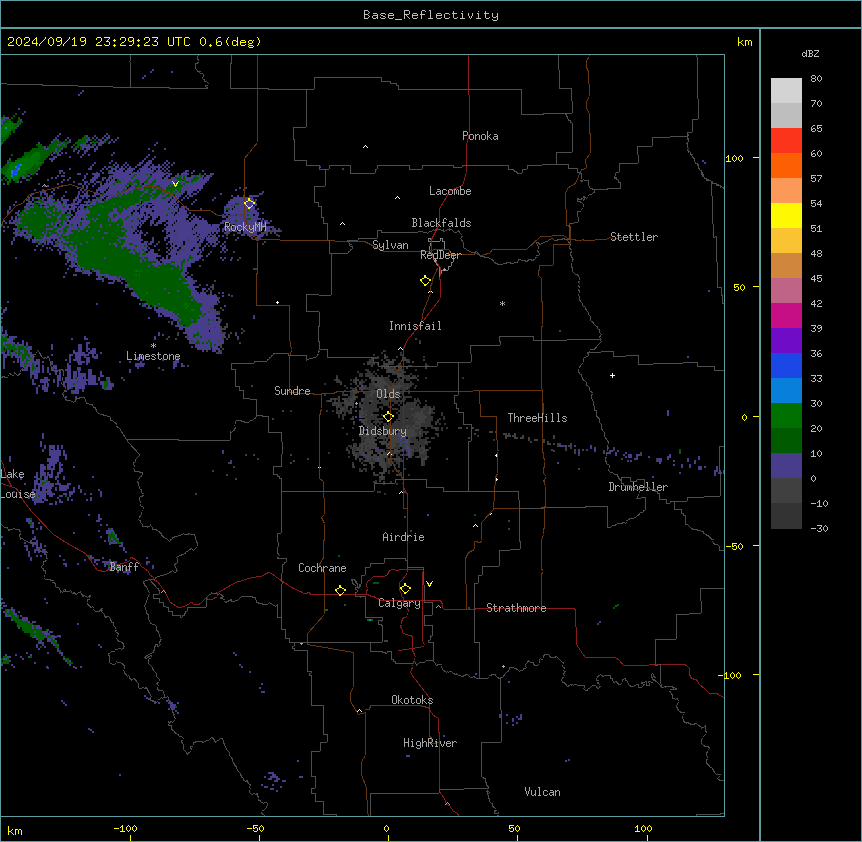Click the ThreeHills label
The height and width of the screenshot is (842, 862).
(x=537, y=418)
